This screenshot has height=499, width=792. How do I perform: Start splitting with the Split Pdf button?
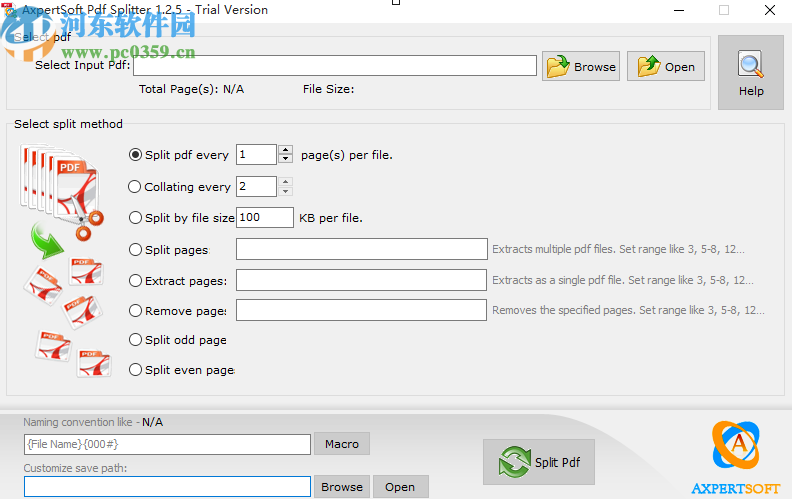point(539,462)
